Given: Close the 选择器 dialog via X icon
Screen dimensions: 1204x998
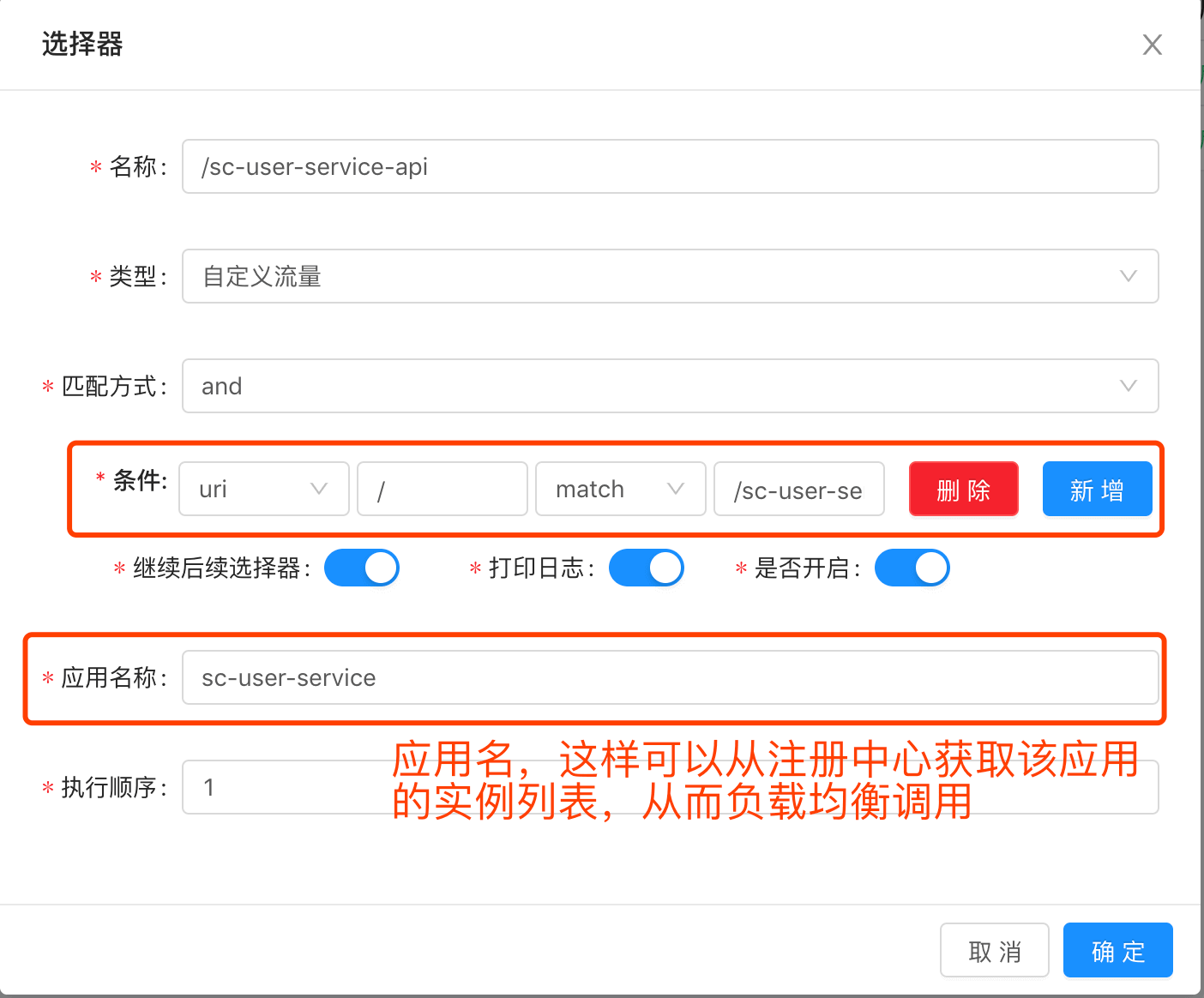Looking at the screenshot, I should pyautogui.click(x=1152, y=45).
